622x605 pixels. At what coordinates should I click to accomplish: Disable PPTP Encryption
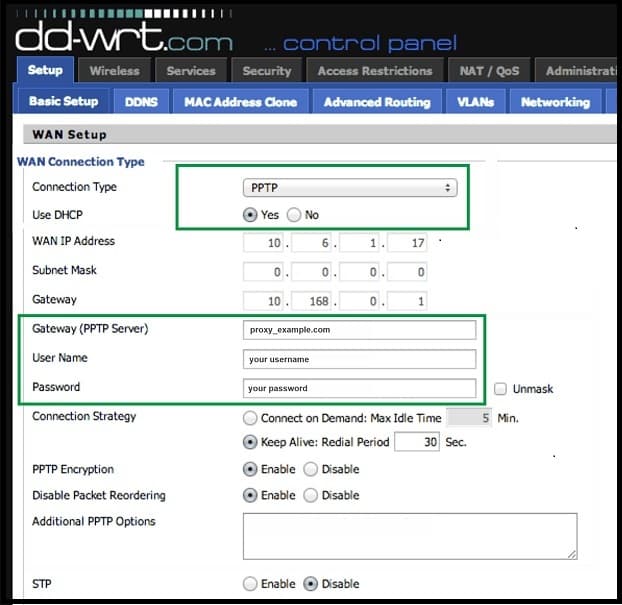pyautogui.click(x=311, y=469)
